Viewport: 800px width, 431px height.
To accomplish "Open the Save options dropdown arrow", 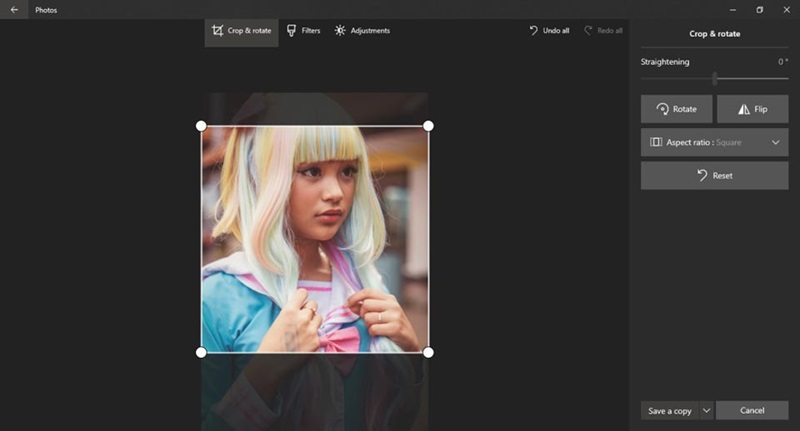I will [706, 410].
